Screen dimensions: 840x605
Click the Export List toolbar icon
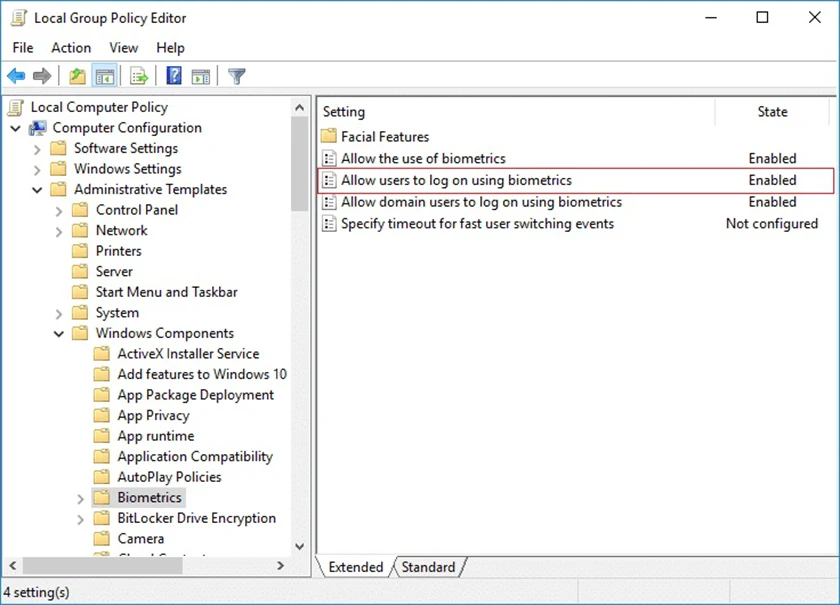139,76
